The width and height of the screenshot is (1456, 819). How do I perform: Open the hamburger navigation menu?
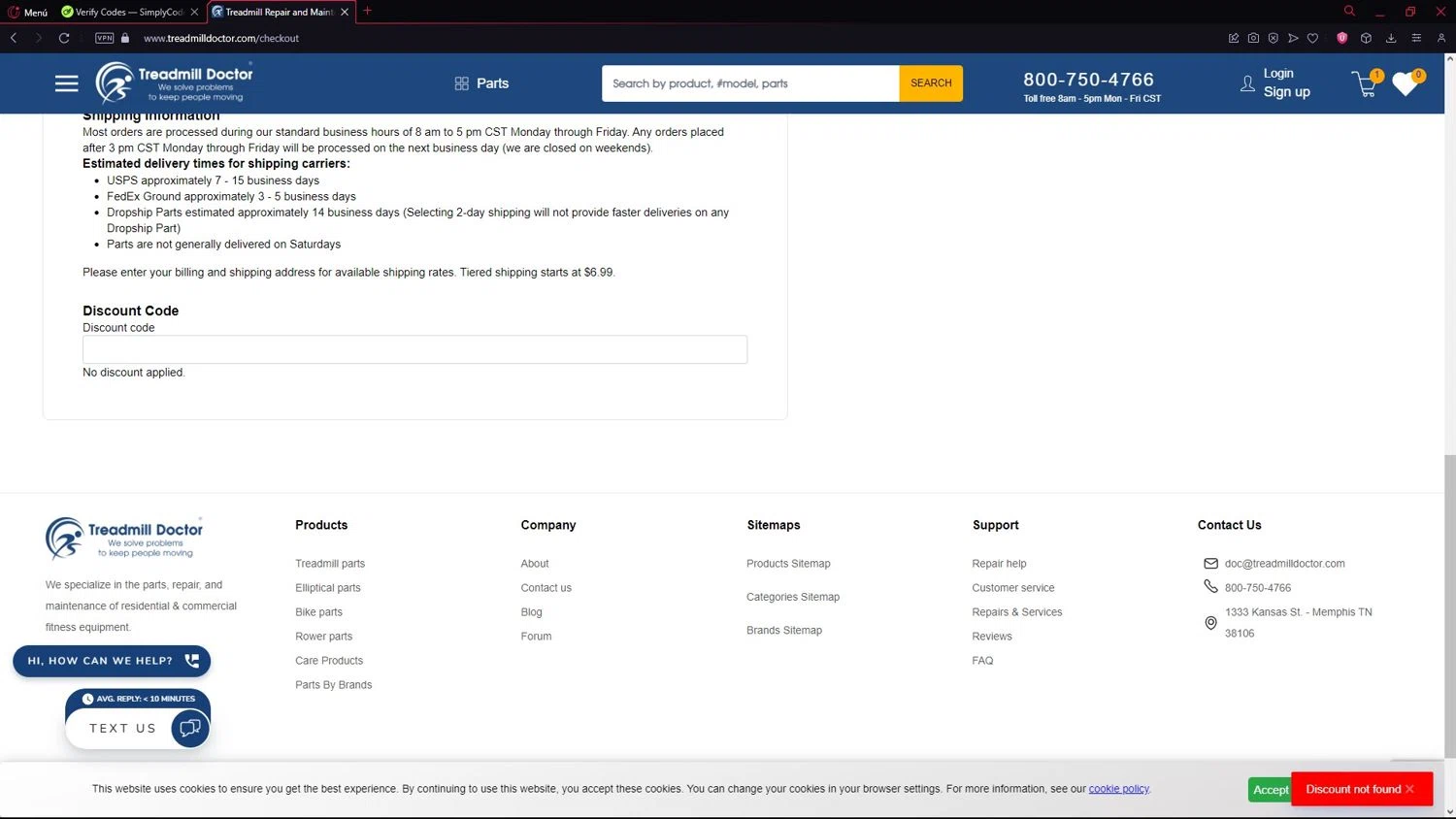tap(66, 83)
